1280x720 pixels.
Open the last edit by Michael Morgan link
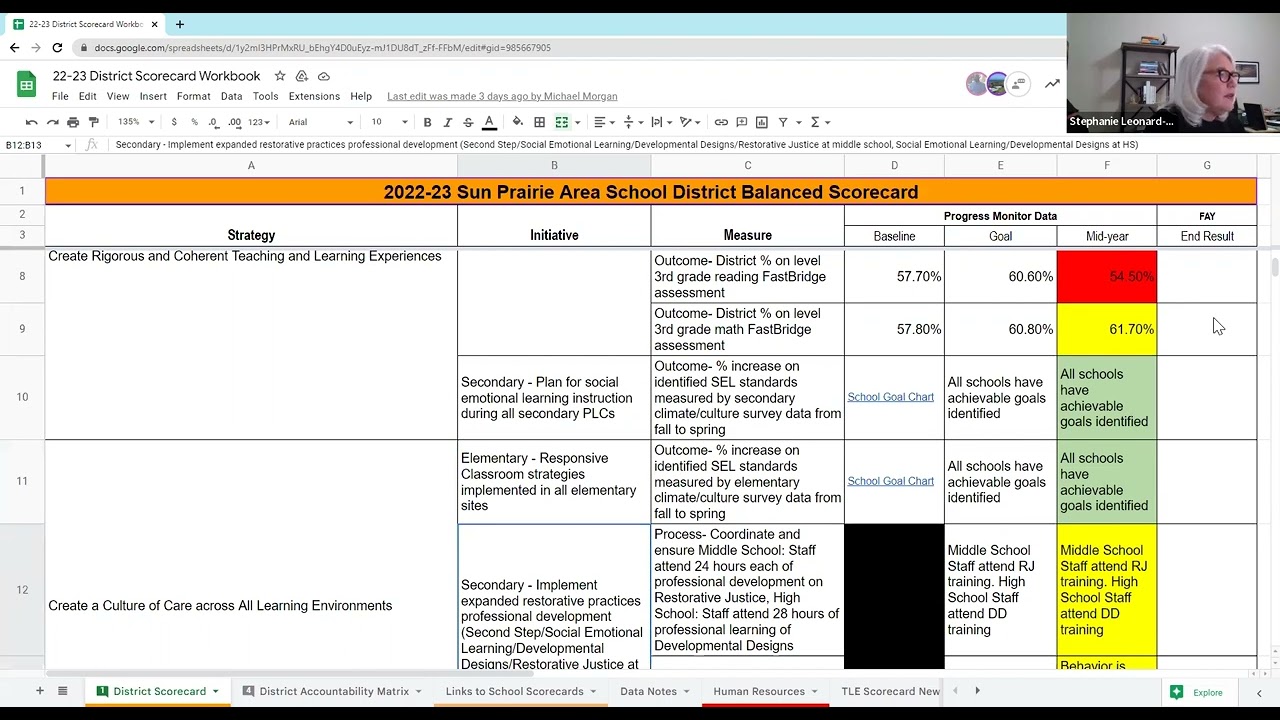click(x=502, y=96)
